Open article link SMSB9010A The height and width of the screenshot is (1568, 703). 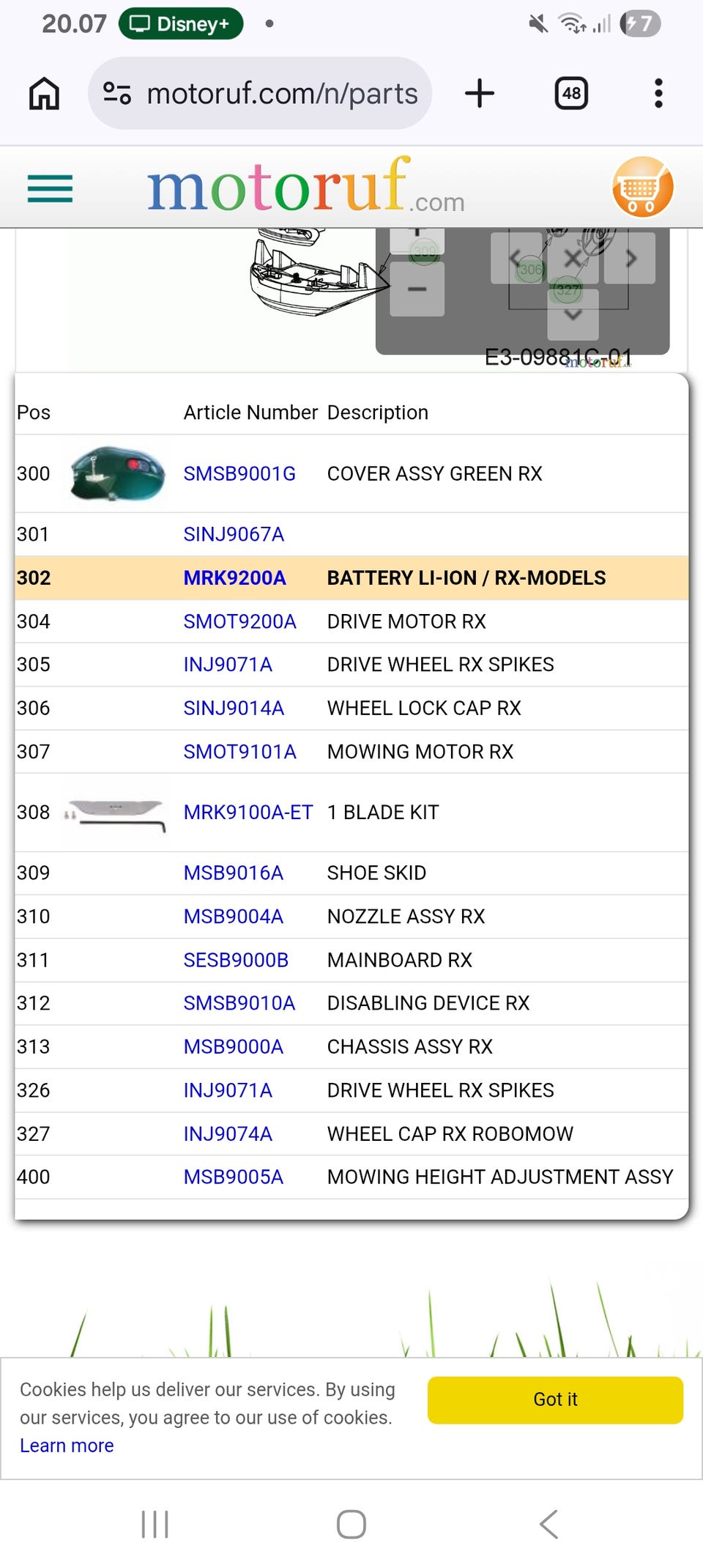click(x=239, y=1003)
